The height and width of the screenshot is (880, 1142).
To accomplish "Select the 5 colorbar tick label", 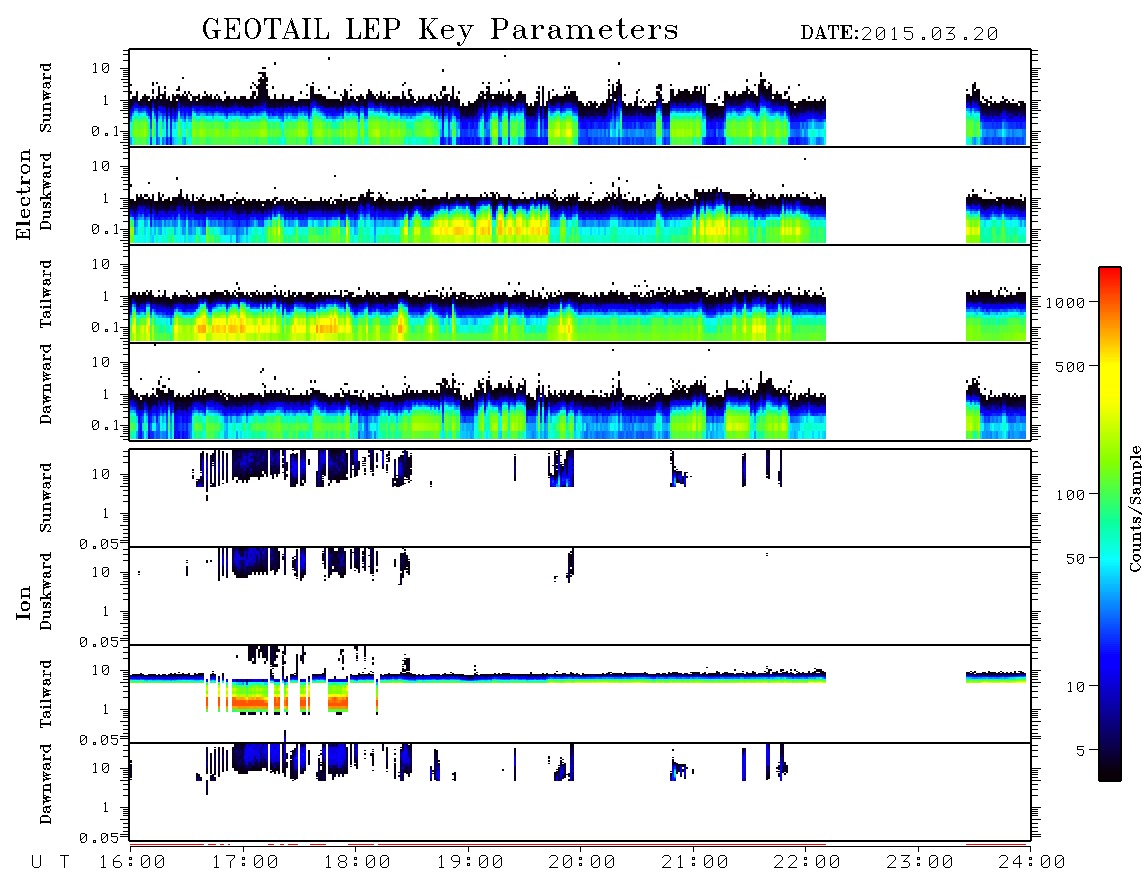I will click(1081, 750).
